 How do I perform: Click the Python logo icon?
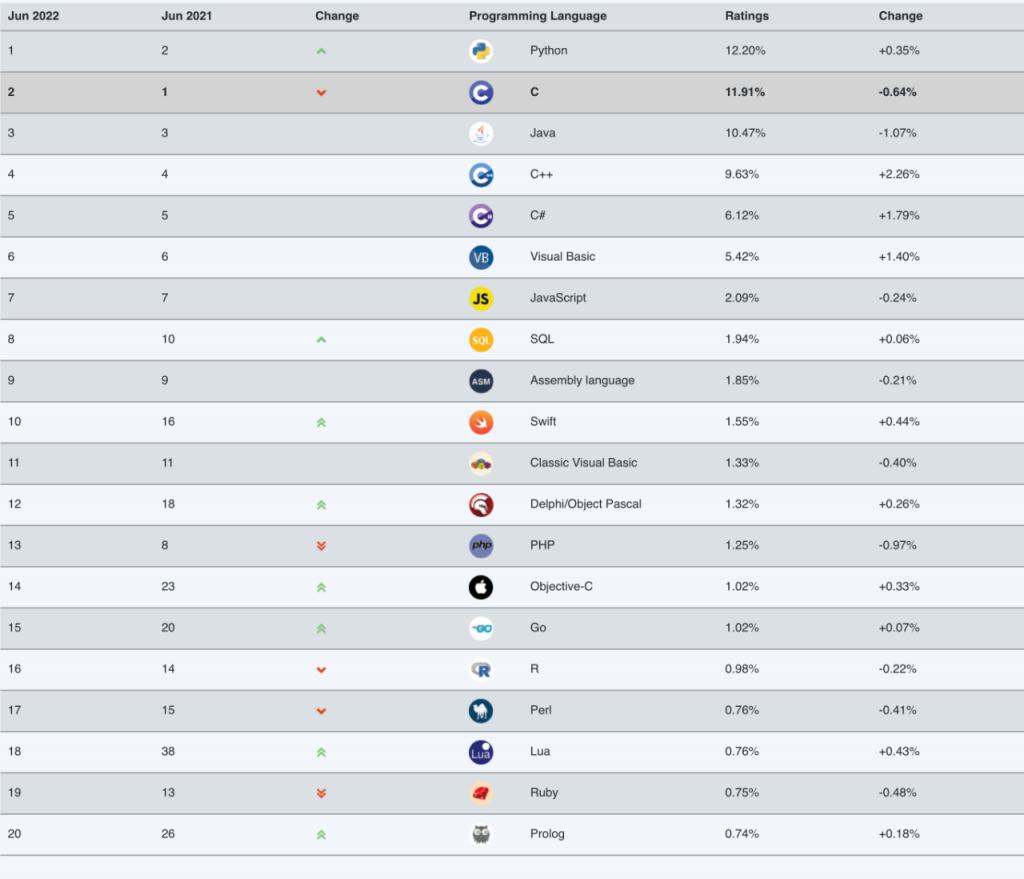pyautogui.click(x=481, y=51)
